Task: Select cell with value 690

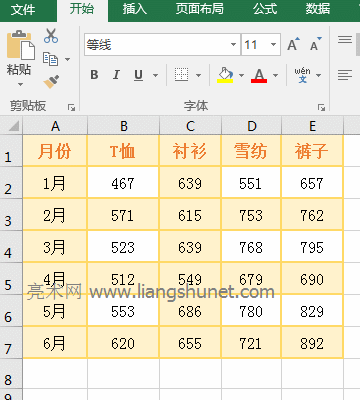Action: click(312, 279)
